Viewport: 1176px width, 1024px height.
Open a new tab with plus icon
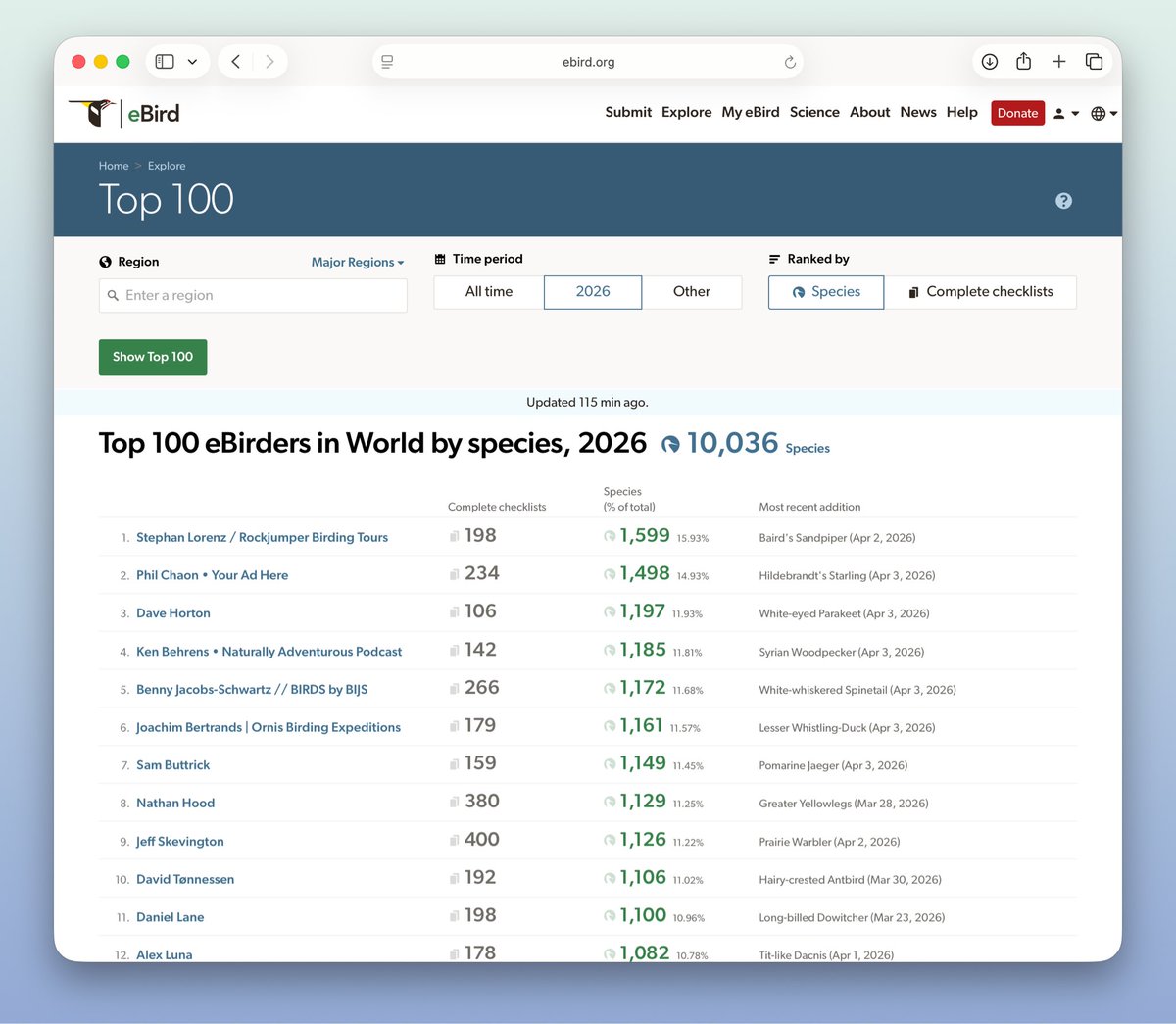click(x=1059, y=62)
